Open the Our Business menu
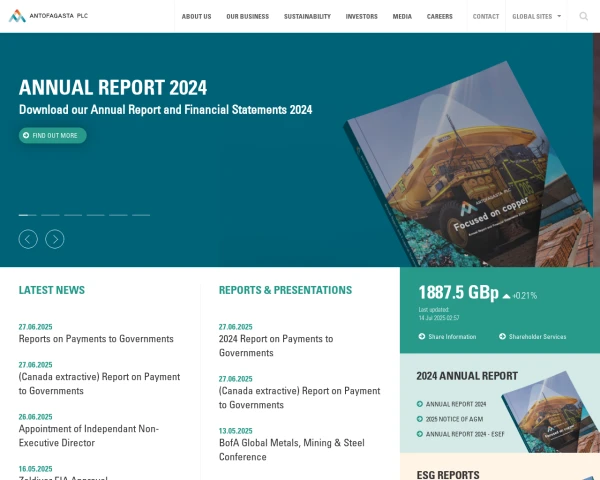Viewport: 600px width, 480px height. (x=248, y=16)
